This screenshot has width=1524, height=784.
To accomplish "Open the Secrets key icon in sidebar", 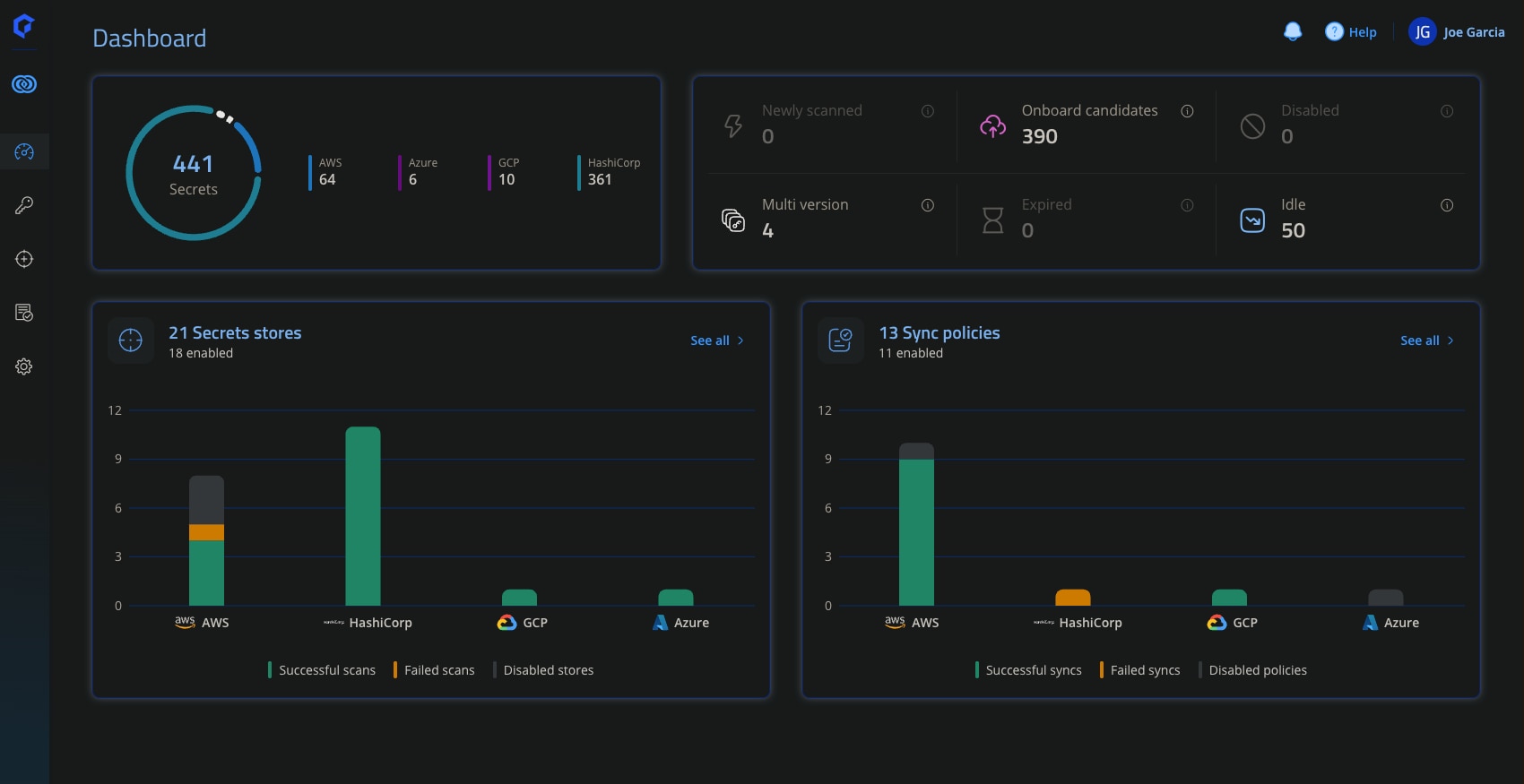I will [x=24, y=205].
